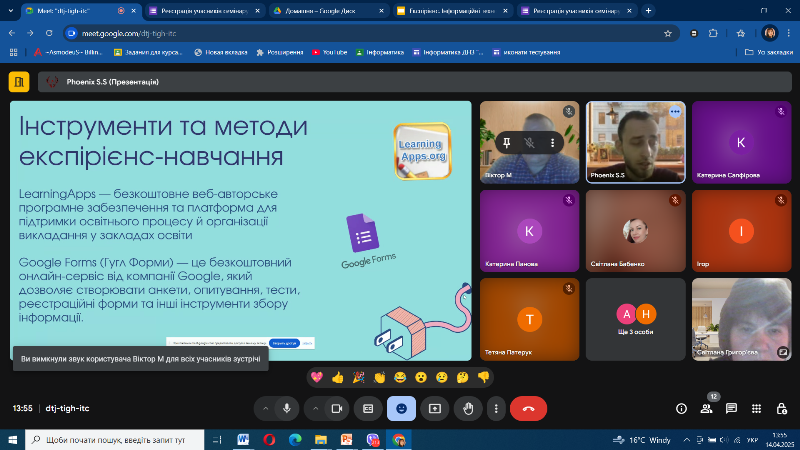800x450 pixels.
Task: Leave the call with red button
Action: point(529,409)
